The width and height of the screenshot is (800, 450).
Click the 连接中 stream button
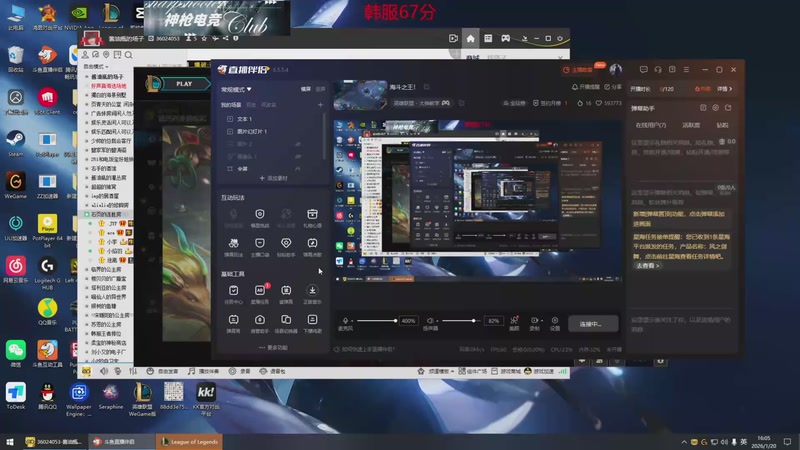[593, 323]
